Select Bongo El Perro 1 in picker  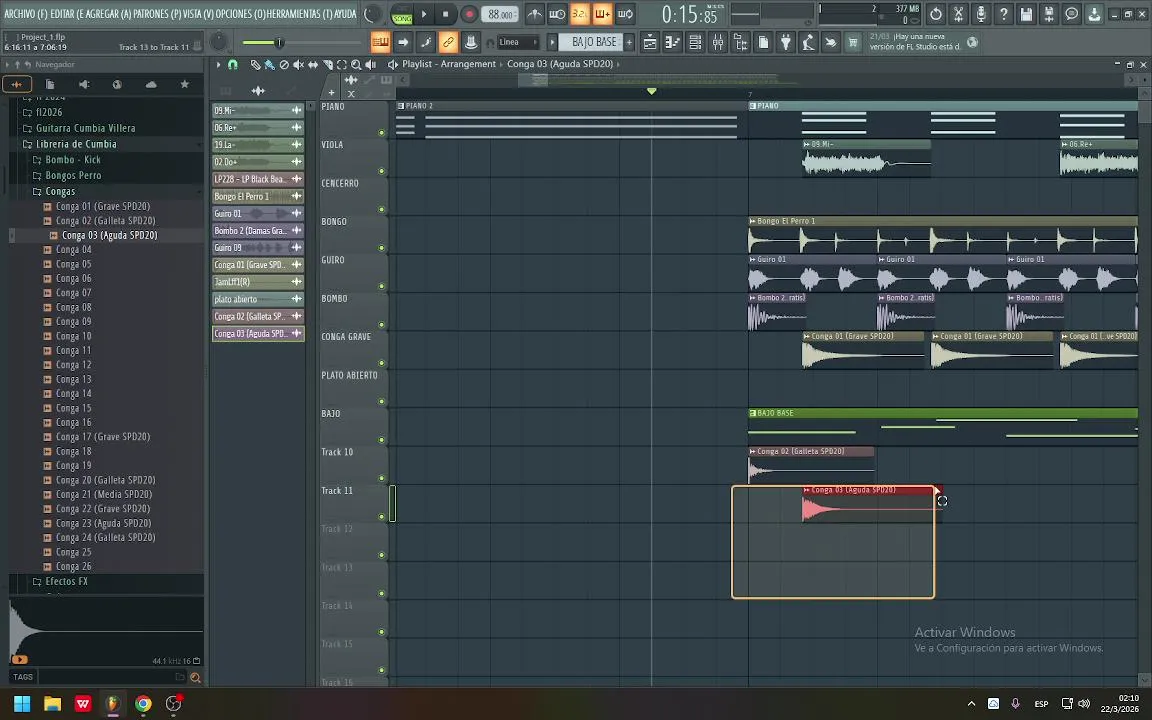point(258,196)
